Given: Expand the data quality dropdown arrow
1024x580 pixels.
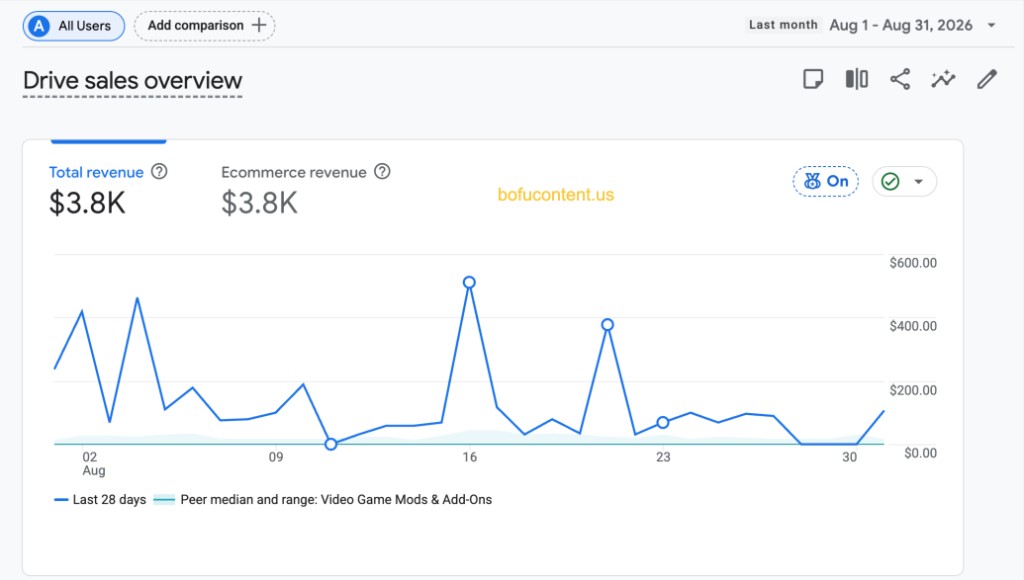Looking at the screenshot, I should point(919,182).
